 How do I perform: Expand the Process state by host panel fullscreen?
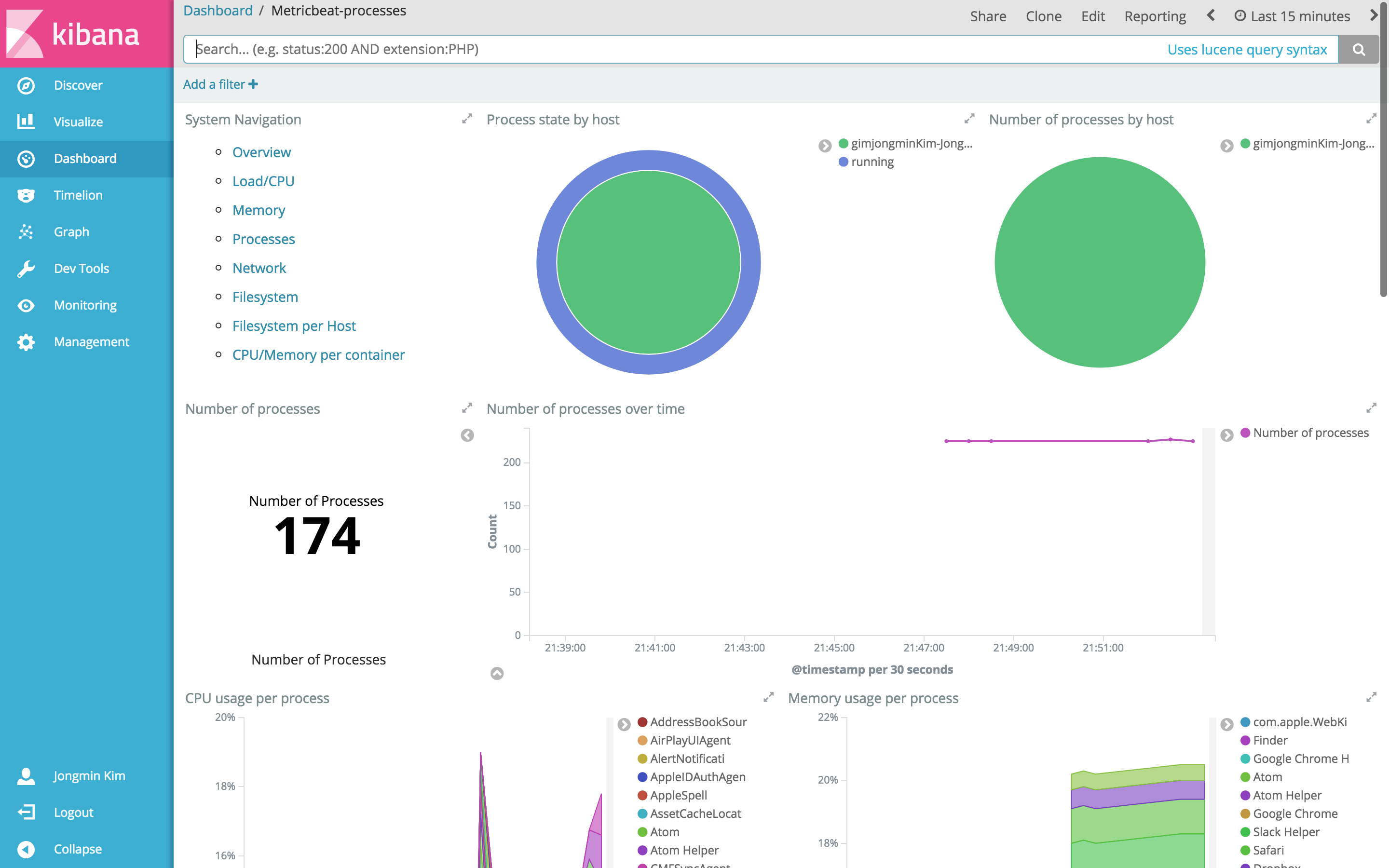pos(969,119)
